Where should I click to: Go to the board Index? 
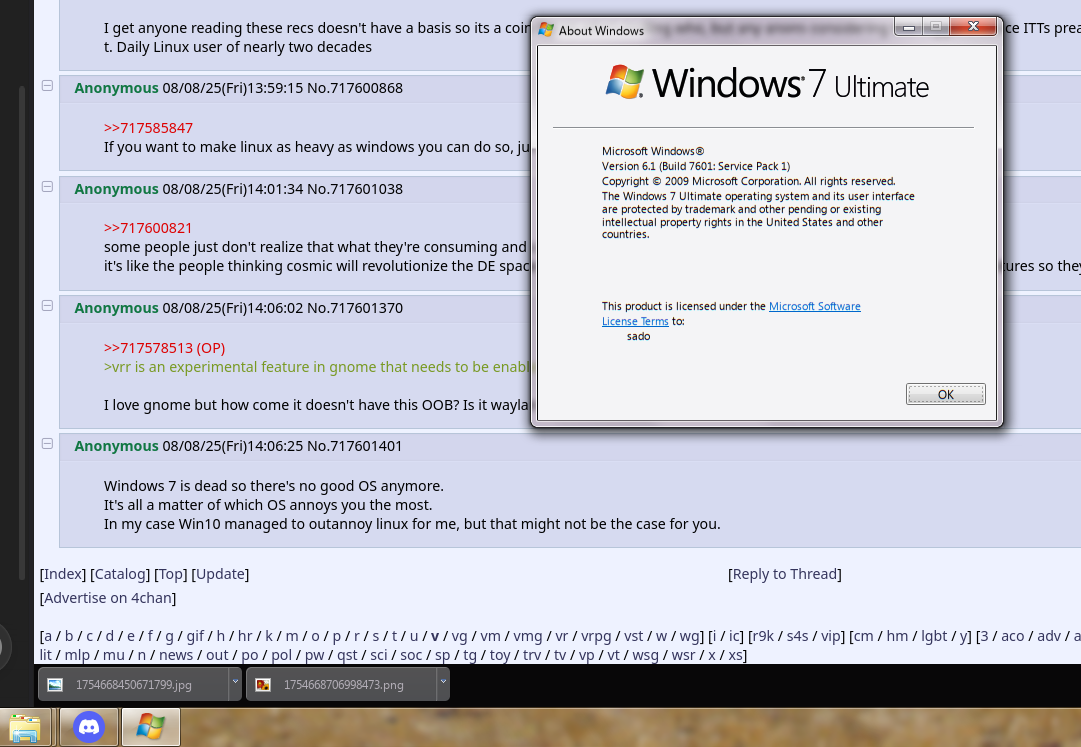point(63,574)
